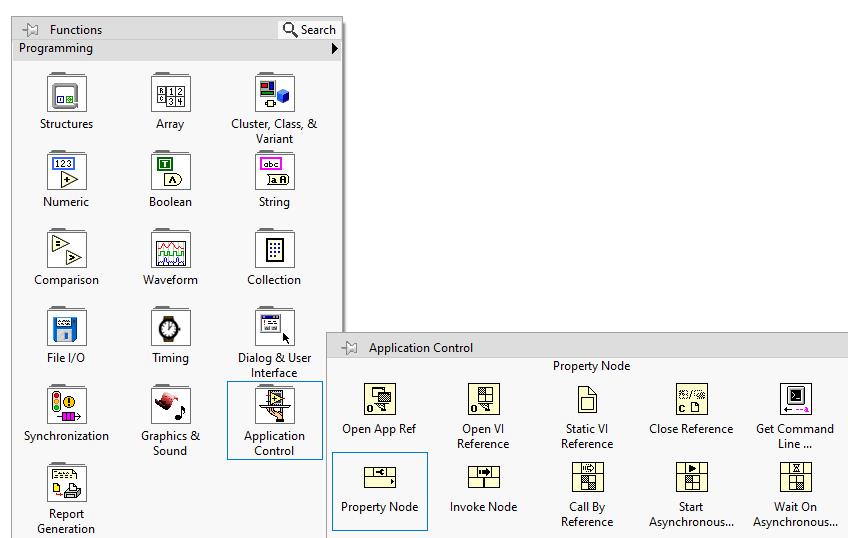The height and width of the screenshot is (538, 848).
Task: Select the Static VI Reference function
Action: click(x=587, y=399)
